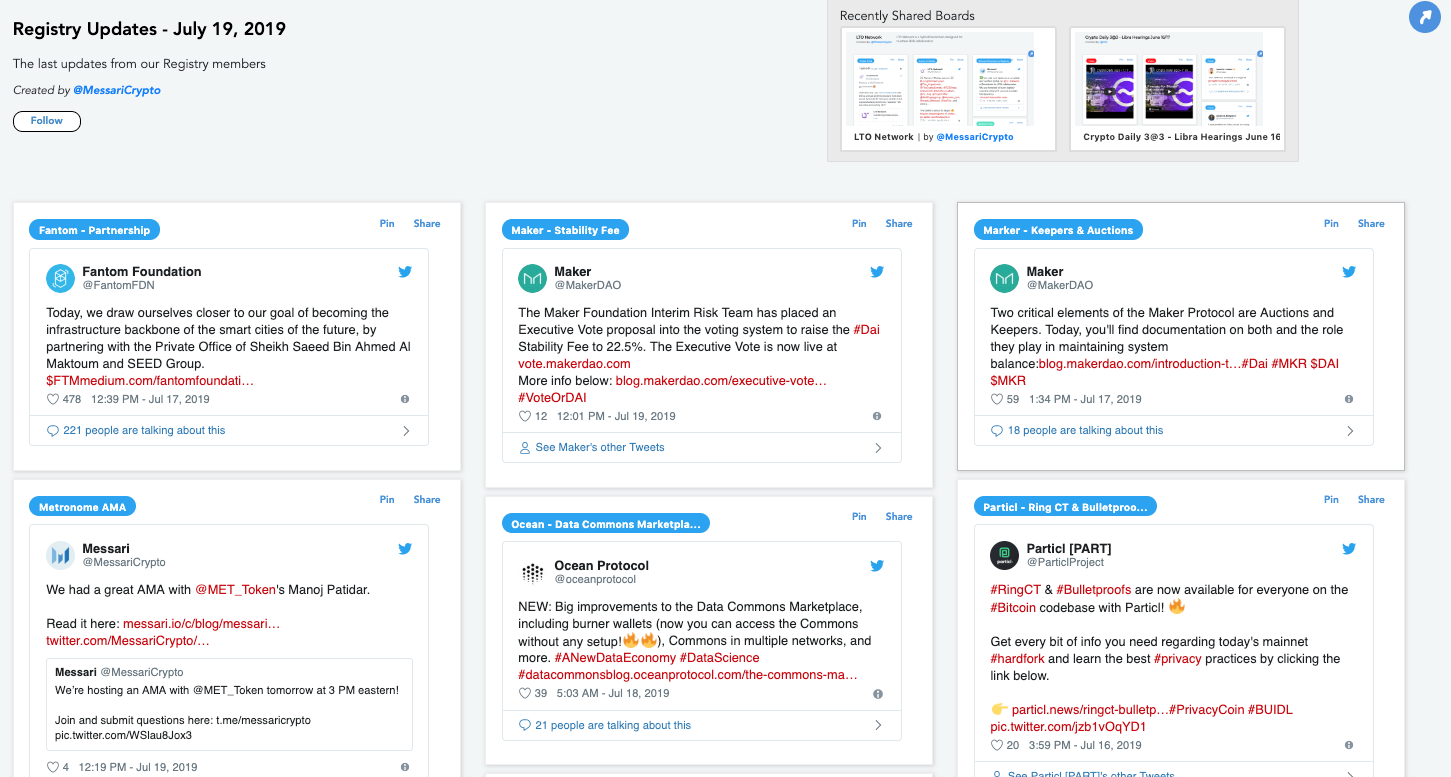This screenshot has height=777, width=1451.
Task: Click info icon on Ocean Protocol tweet
Action: tap(877, 693)
